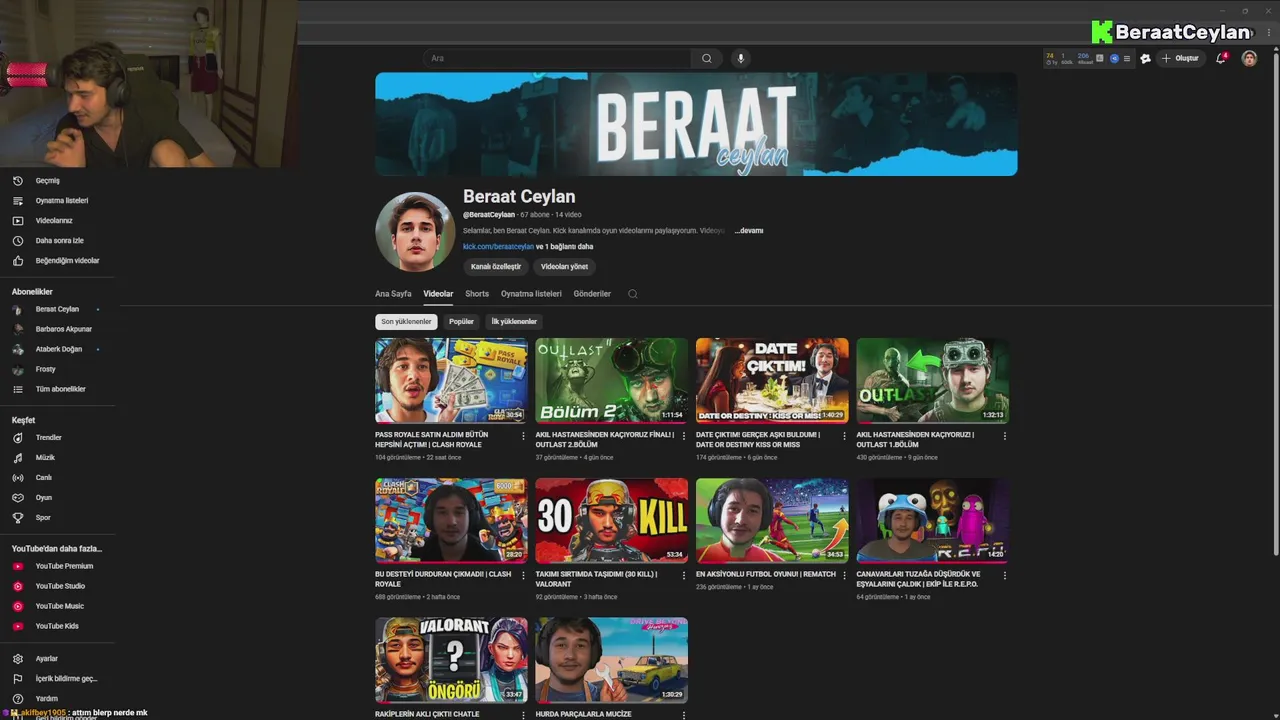Open the Geçmiş history icon in sidebar
This screenshot has height=720, width=1280.
pos(17,181)
